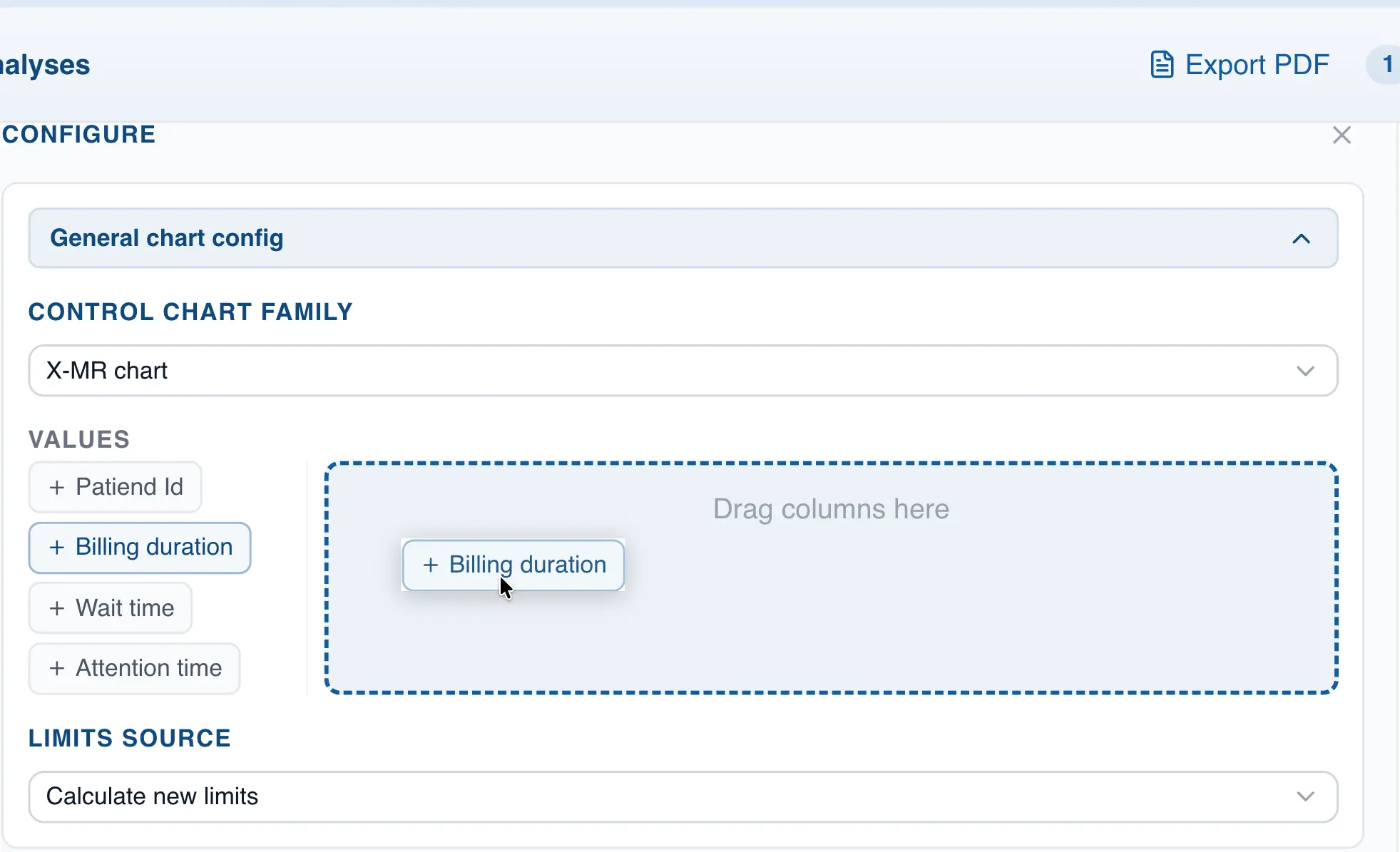The image size is (1400, 852).
Task: Click the plus icon on Billing duration chip
Action: point(57,548)
